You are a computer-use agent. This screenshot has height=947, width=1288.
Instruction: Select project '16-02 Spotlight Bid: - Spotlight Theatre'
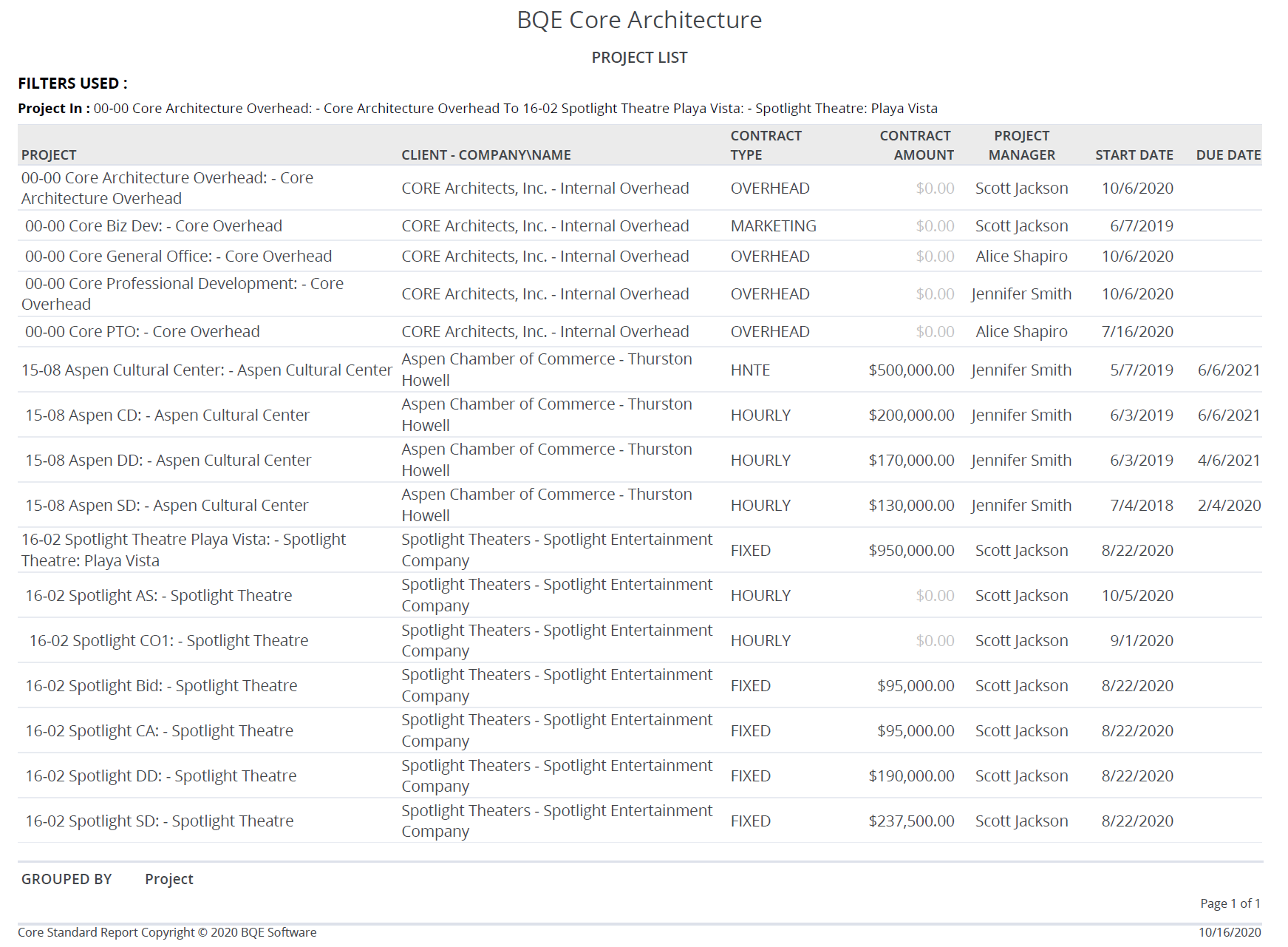[x=161, y=686]
